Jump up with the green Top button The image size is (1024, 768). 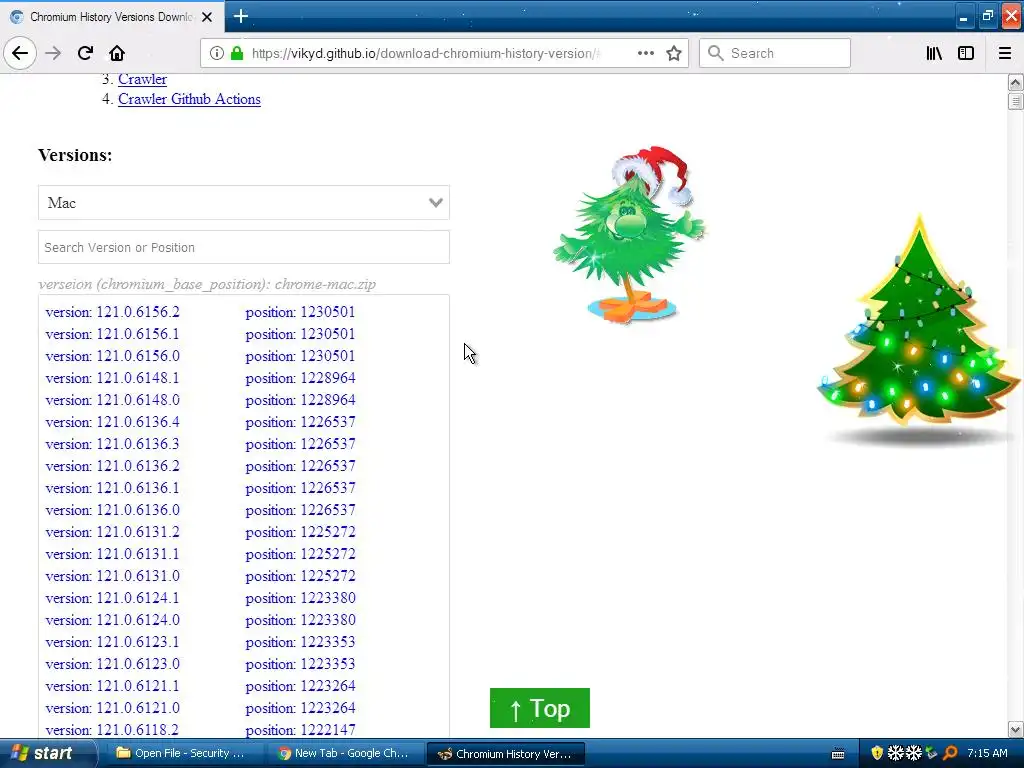click(539, 708)
